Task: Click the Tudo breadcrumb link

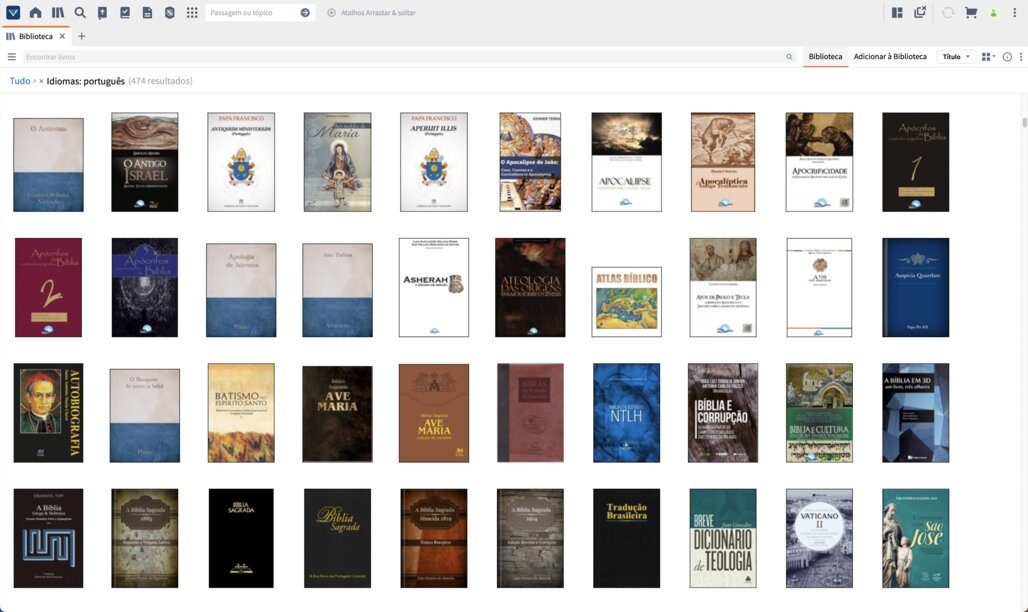Action: tap(20, 81)
